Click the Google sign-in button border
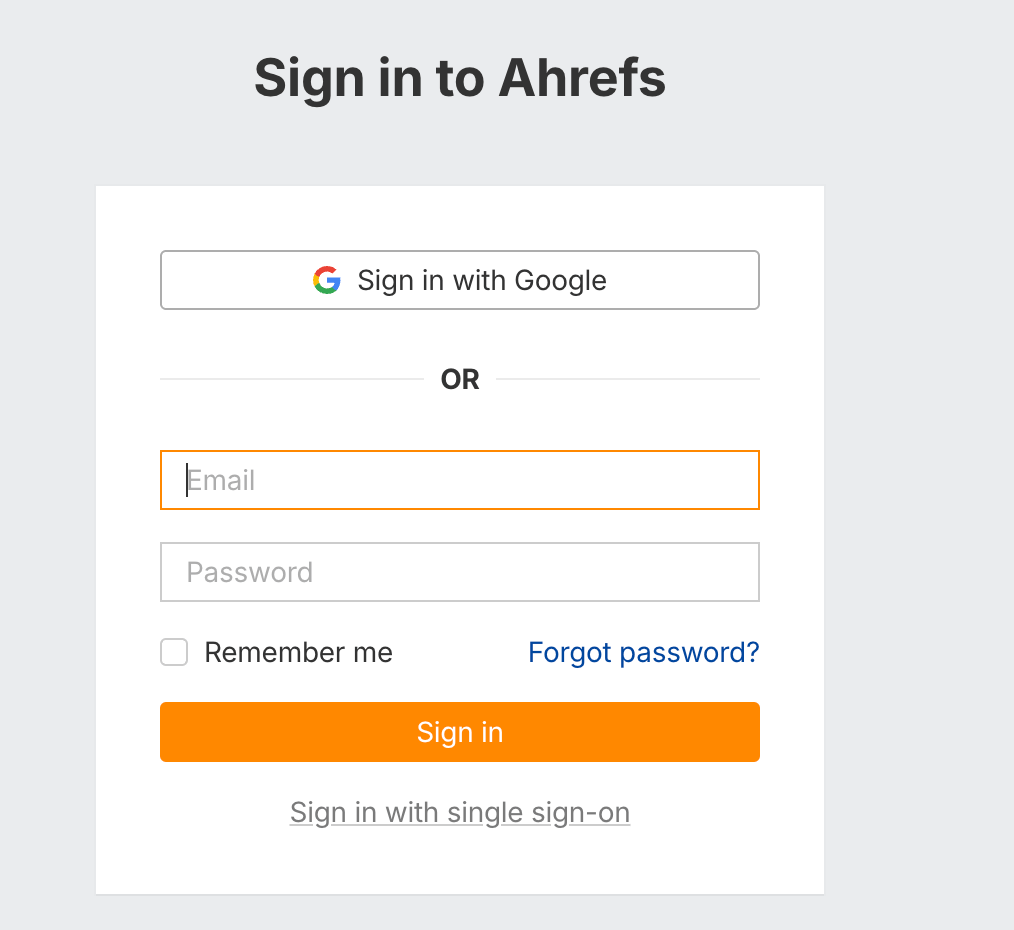The width and height of the screenshot is (1014, 930). click(x=460, y=253)
